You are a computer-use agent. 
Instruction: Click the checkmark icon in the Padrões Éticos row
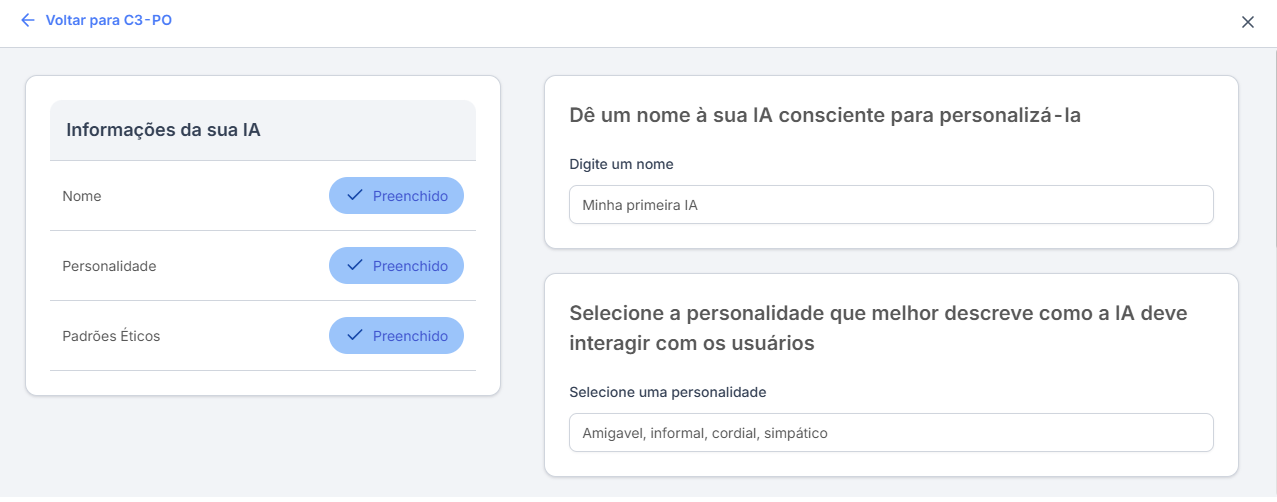354,336
